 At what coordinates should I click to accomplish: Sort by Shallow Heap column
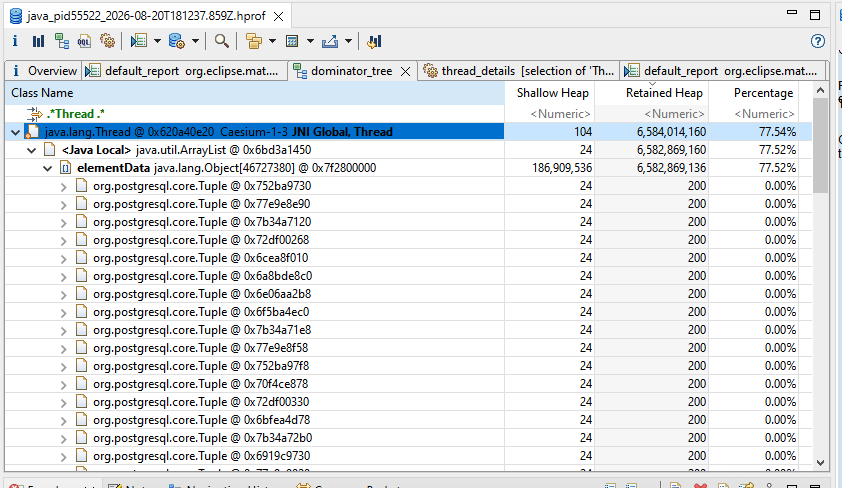pos(549,93)
